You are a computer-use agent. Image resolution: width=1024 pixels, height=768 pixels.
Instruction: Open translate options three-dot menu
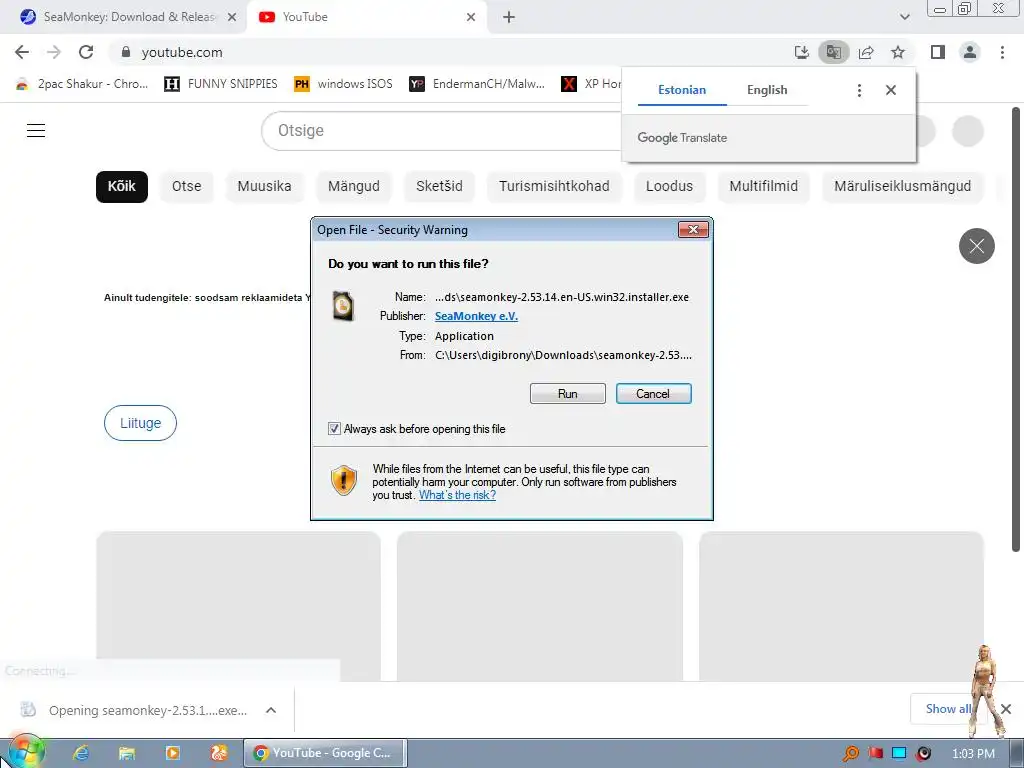coord(859,90)
